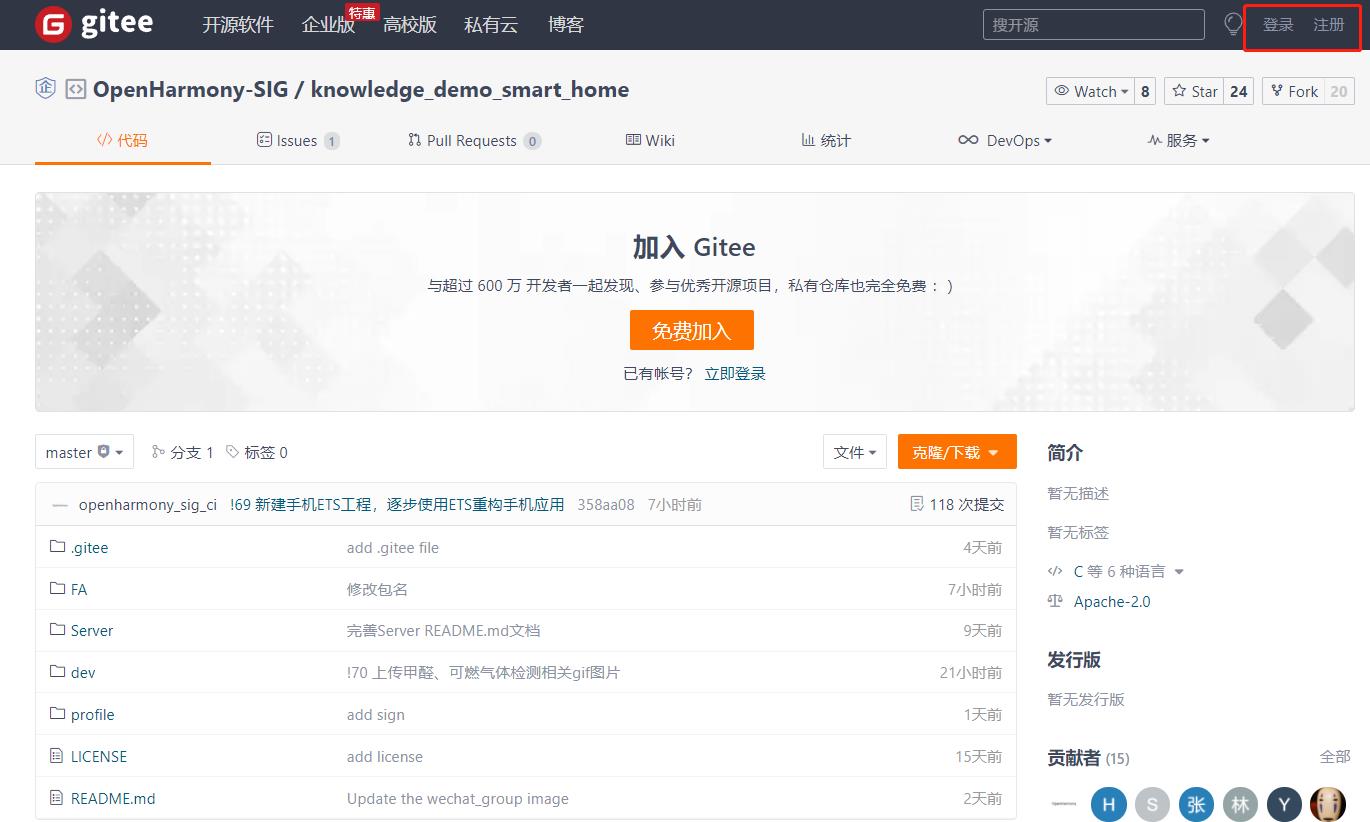View 118 次提交 commit history
The image size is (1370, 822).
tap(957, 504)
